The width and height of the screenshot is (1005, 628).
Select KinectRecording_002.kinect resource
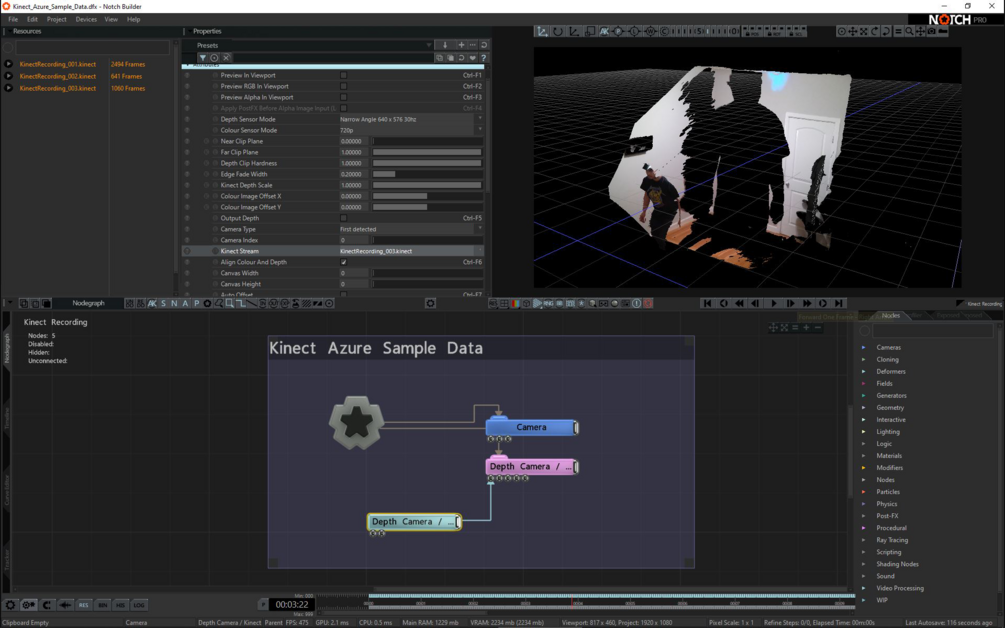click(58, 76)
